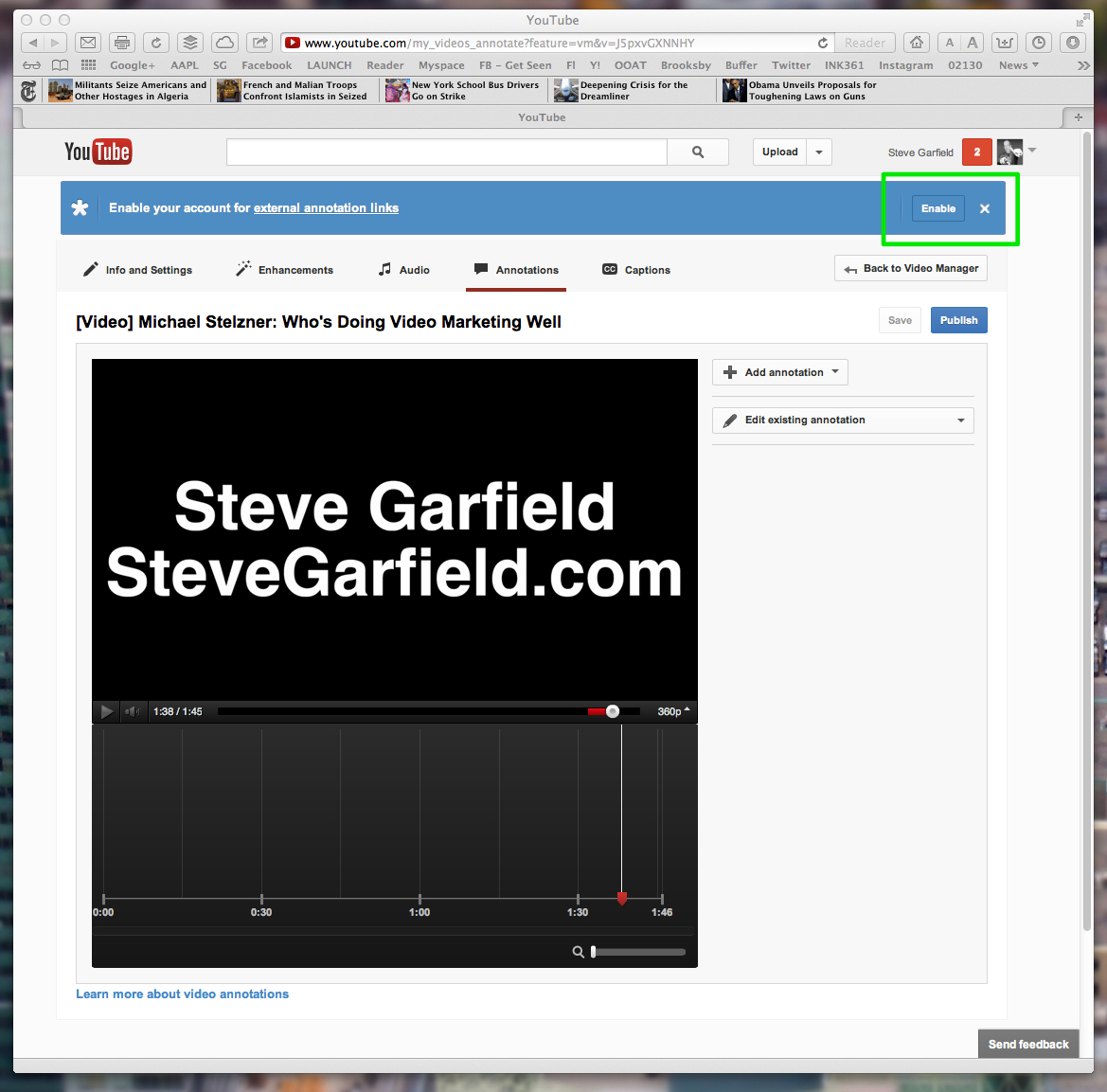Click the Steve Garfield avatar thumbnail
This screenshot has width=1107, height=1092.
[1009, 152]
